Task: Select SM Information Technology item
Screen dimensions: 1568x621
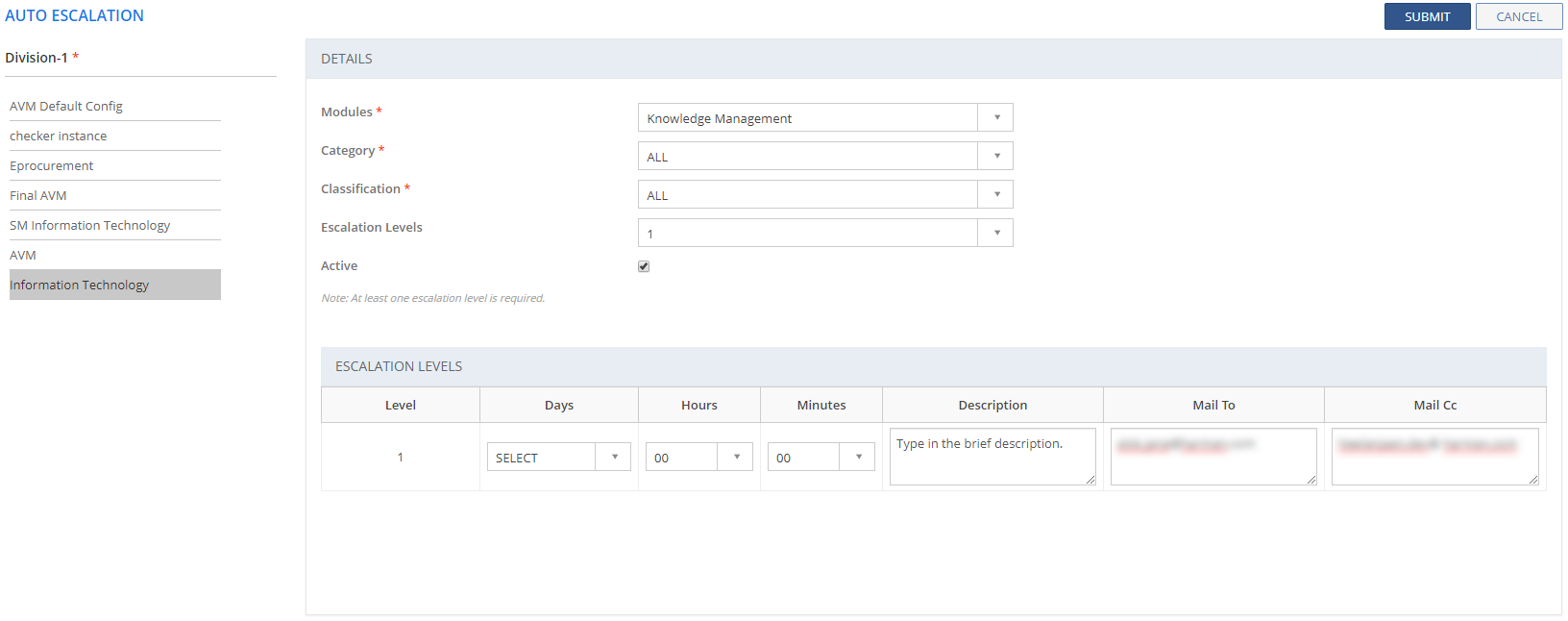Action: pos(90,225)
